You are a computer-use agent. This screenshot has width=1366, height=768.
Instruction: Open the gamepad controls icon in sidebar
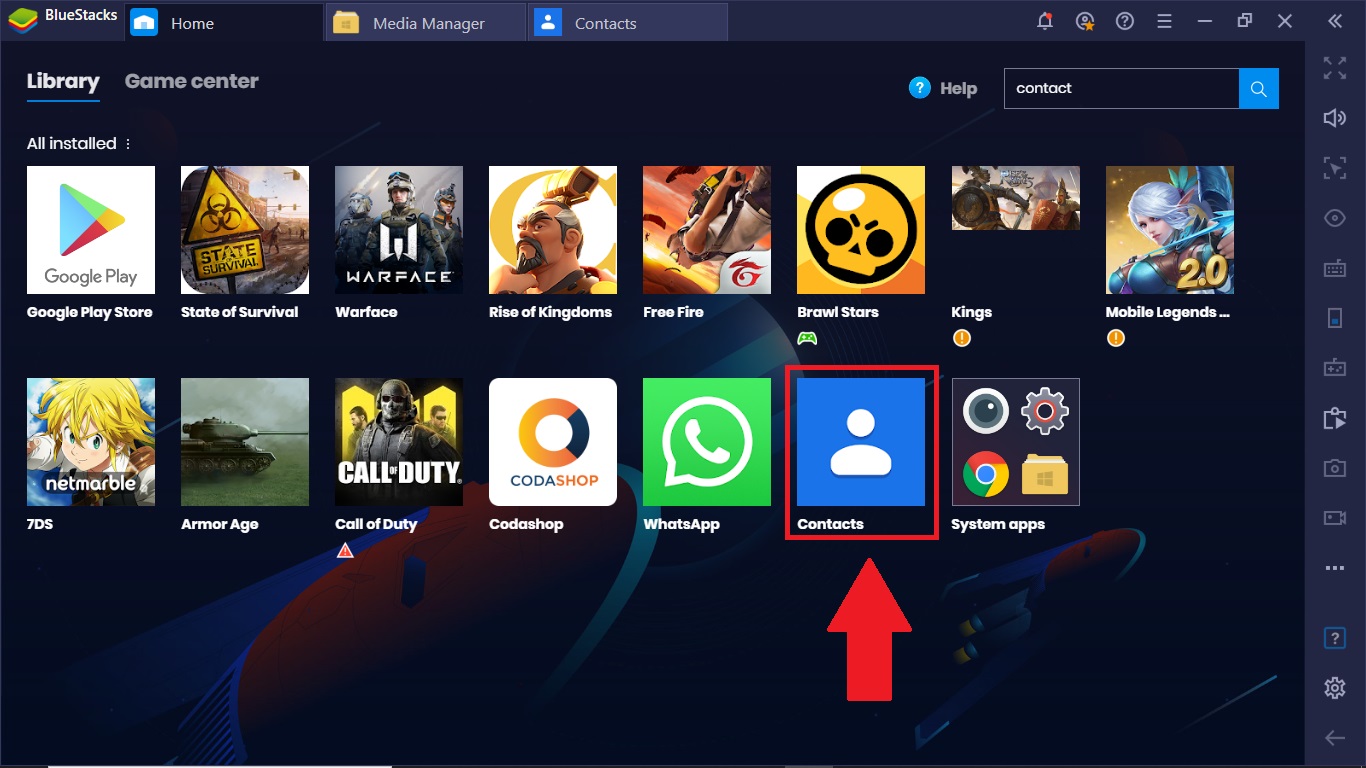pos(1335,368)
